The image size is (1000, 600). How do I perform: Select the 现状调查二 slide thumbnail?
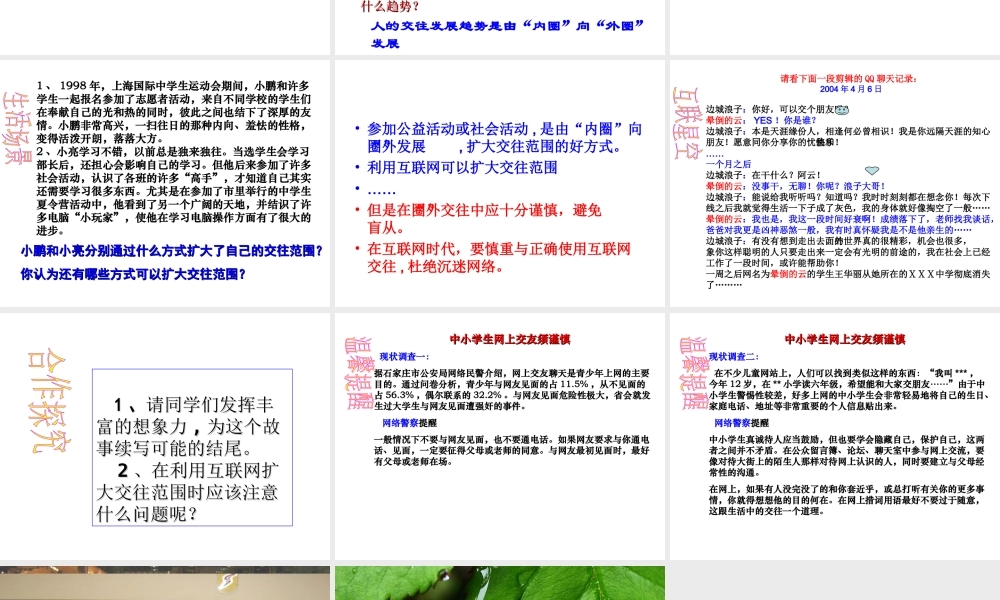coord(835,436)
